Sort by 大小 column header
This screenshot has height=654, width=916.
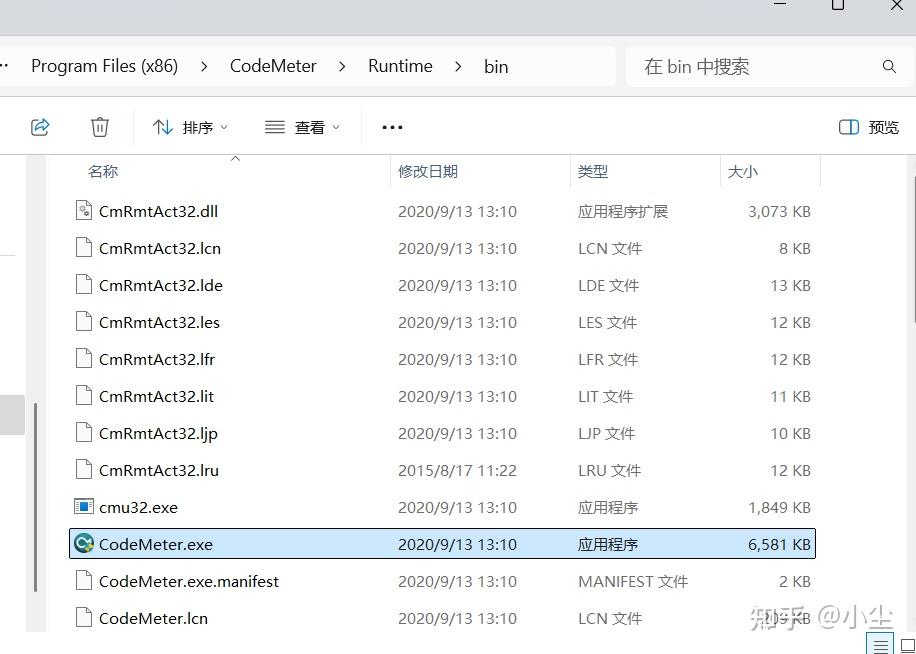[x=742, y=172]
